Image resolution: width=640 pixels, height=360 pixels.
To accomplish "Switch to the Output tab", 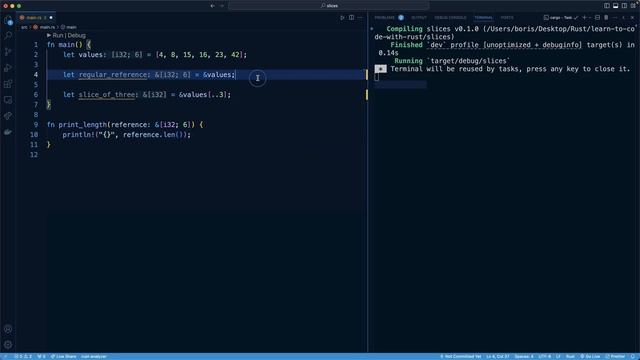I will (x=419, y=18).
